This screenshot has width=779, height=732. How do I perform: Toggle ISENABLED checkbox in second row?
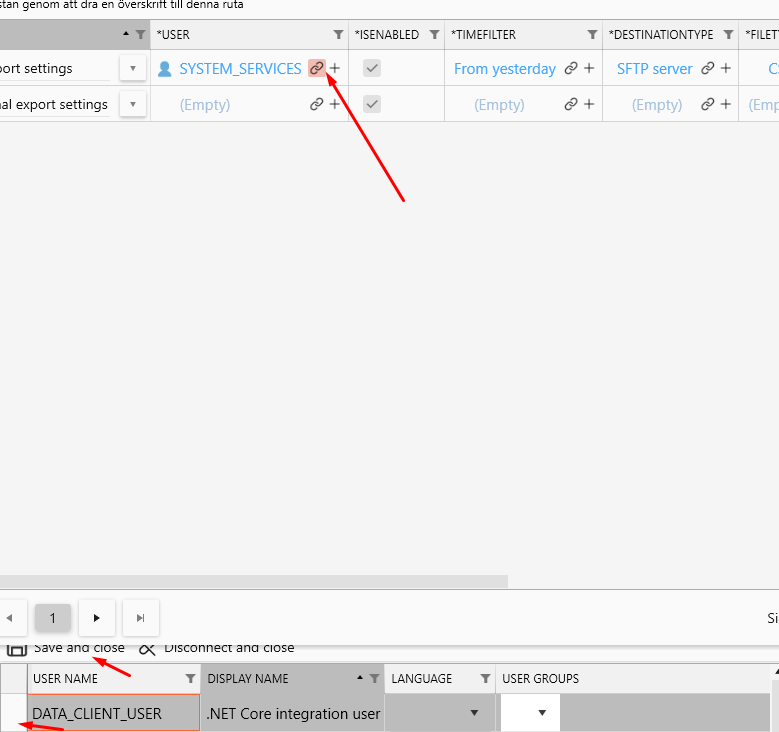click(x=372, y=104)
